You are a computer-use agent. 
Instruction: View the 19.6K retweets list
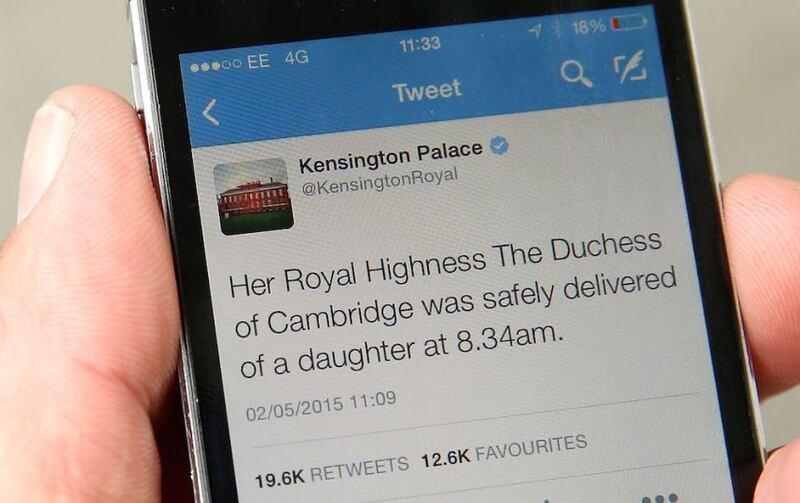332,472
